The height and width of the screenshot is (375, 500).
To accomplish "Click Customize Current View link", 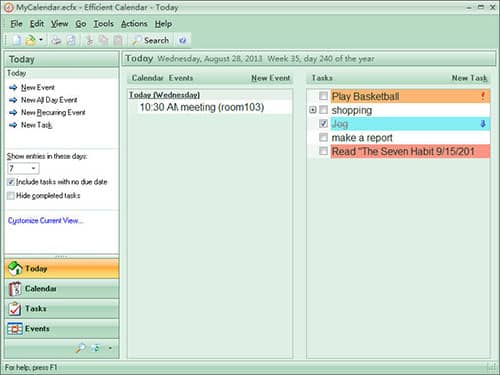I will click(x=45, y=221).
